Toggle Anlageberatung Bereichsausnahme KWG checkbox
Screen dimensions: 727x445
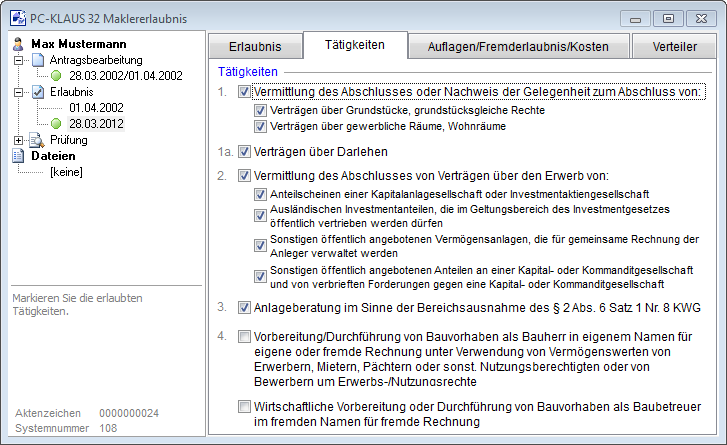click(x=245, y=308)
